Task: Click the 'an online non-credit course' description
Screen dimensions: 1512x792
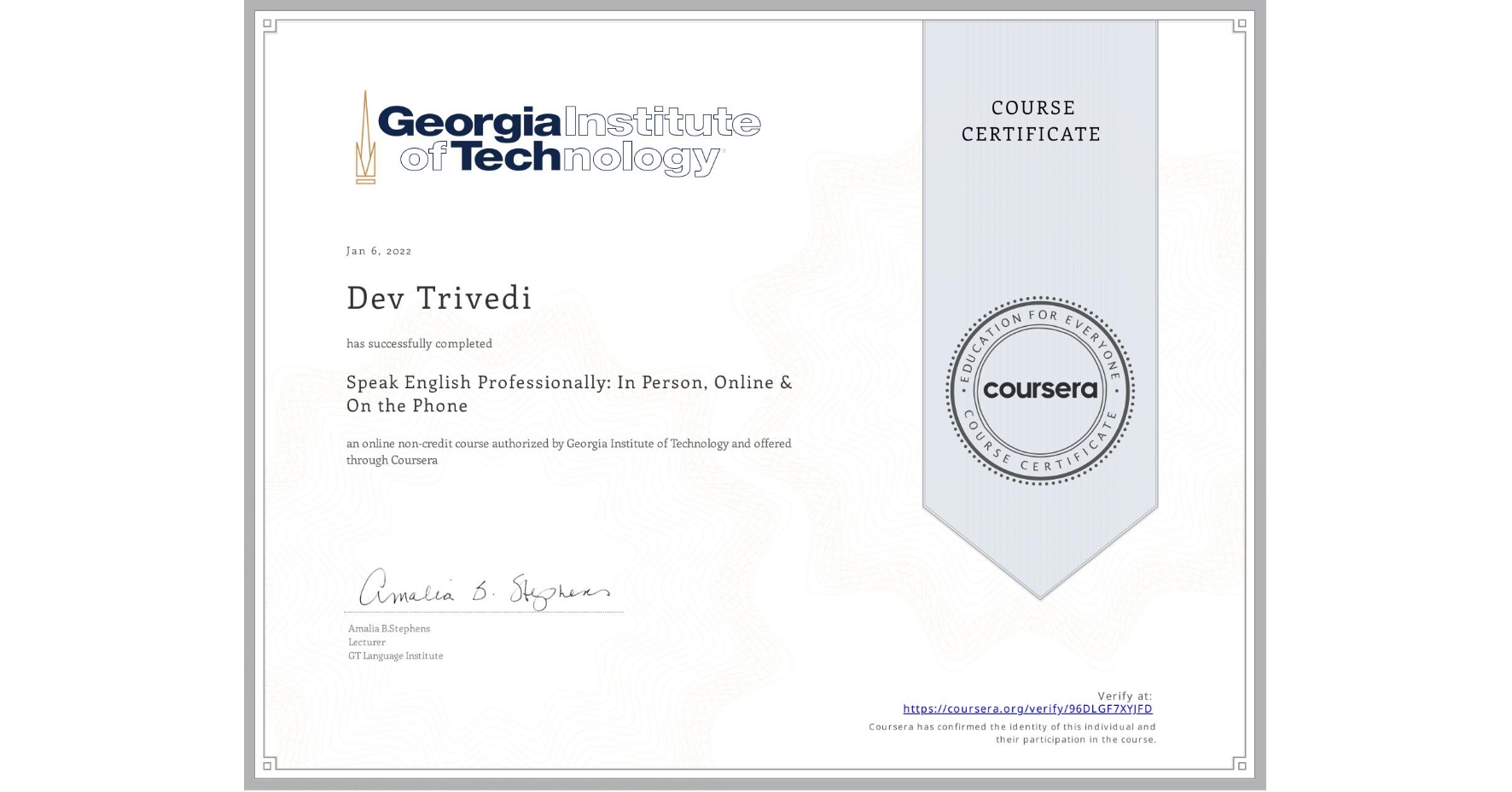Action: pyautogui.click(x=569, y=451)
